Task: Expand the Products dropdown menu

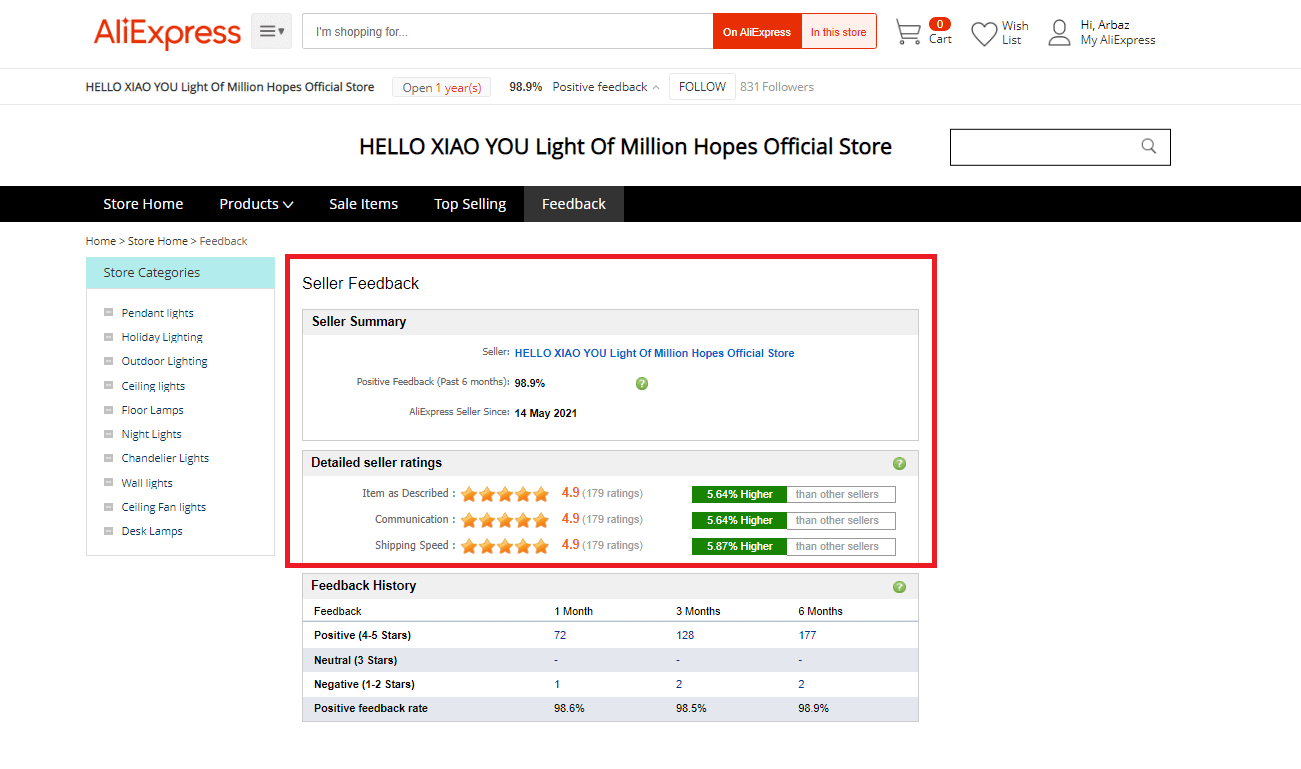Action: coord(256,204)
